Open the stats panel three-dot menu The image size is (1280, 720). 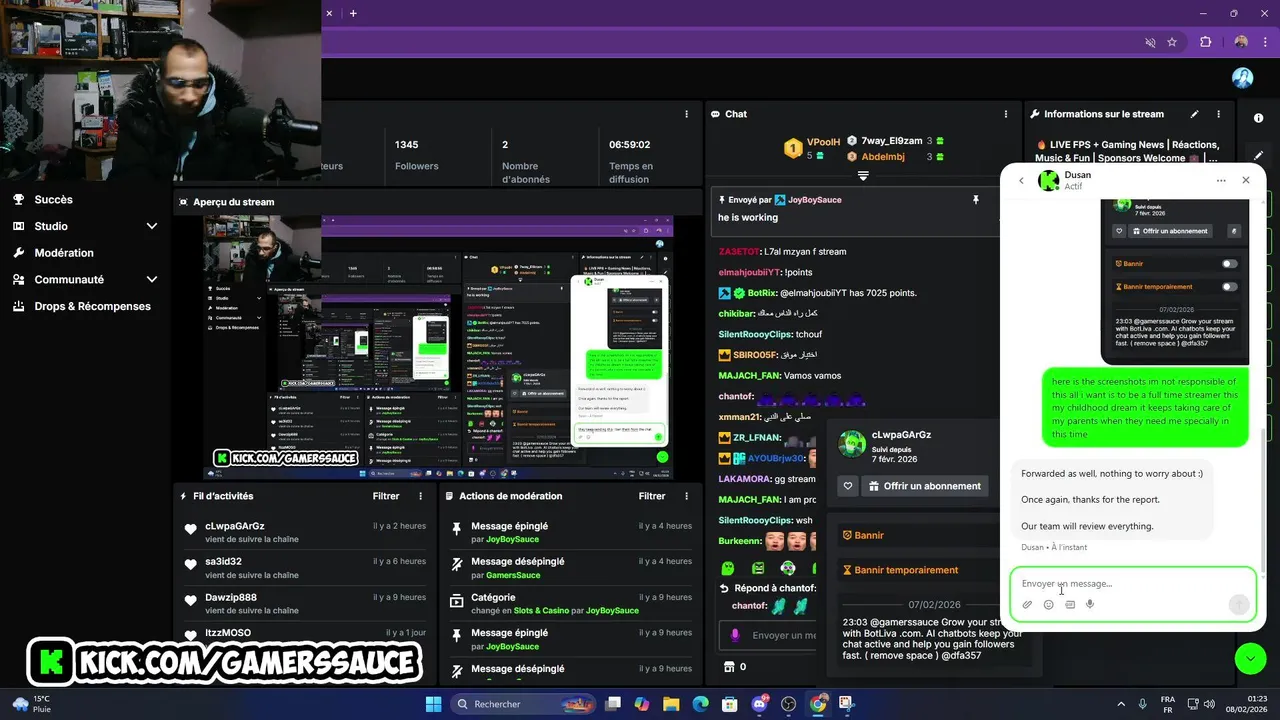[686, 114]
